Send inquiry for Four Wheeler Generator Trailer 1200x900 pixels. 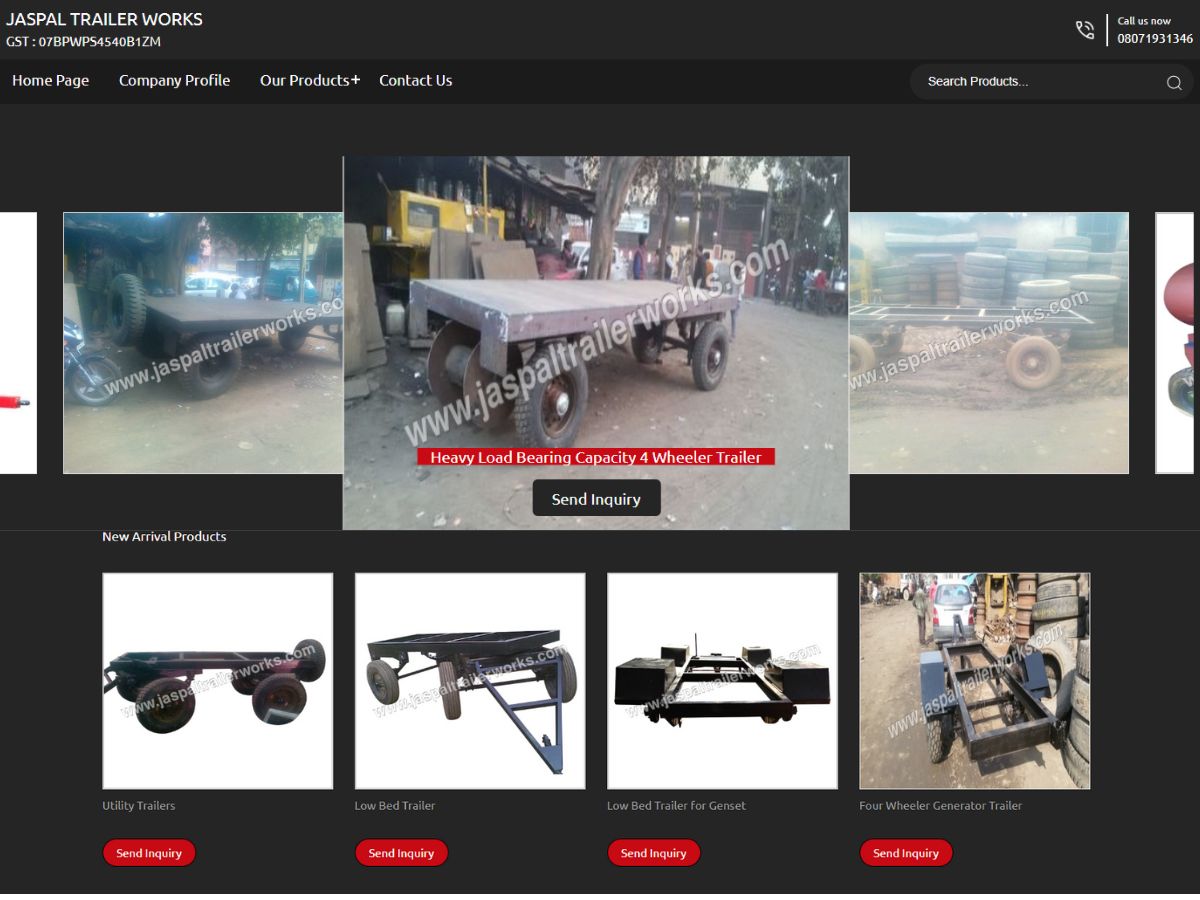tap(905, 853)
